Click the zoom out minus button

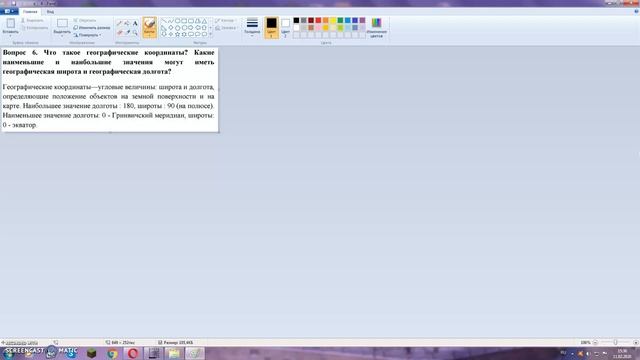tap(595, 342)
